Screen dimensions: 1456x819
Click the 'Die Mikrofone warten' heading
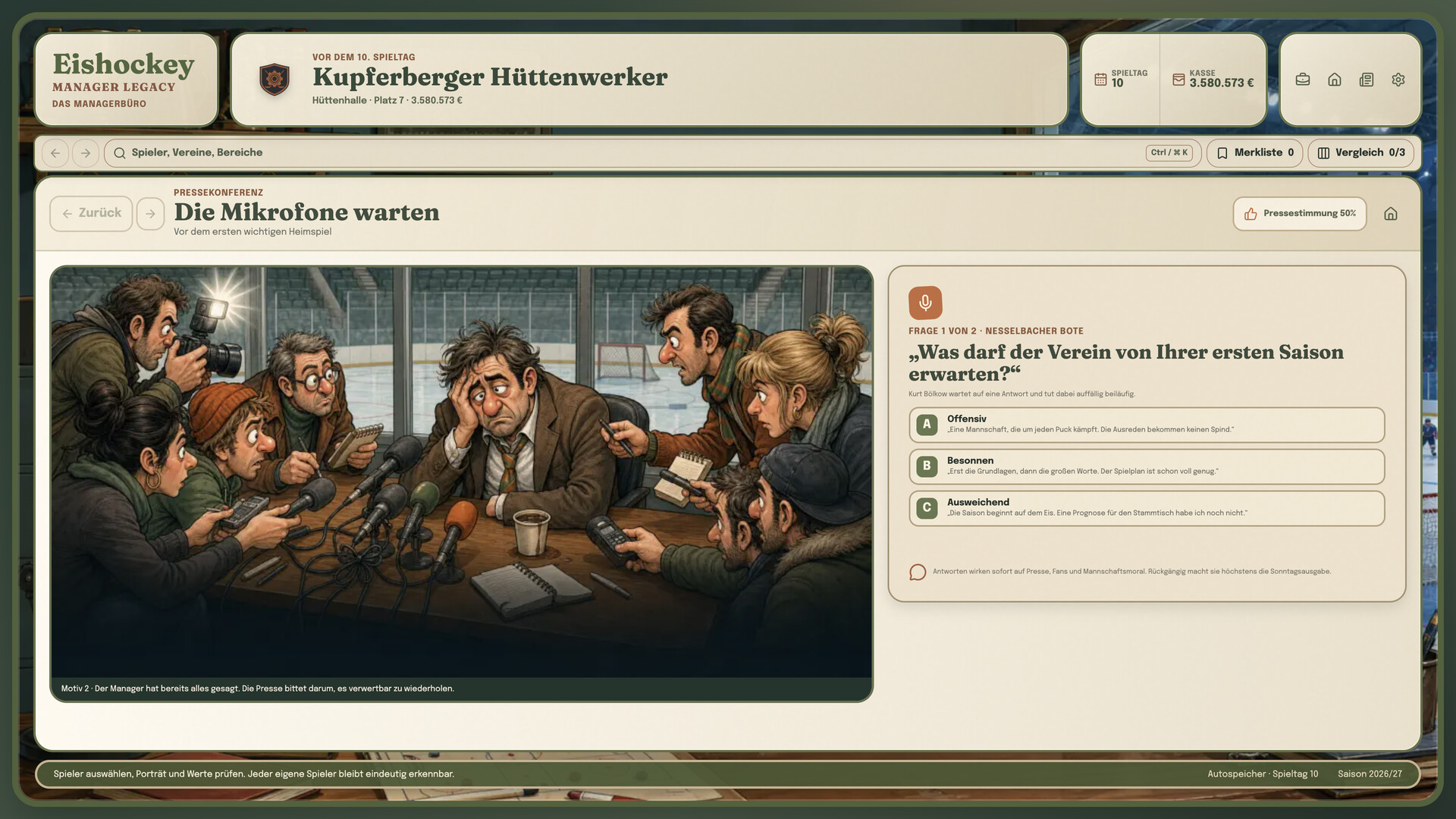point(306,212)
